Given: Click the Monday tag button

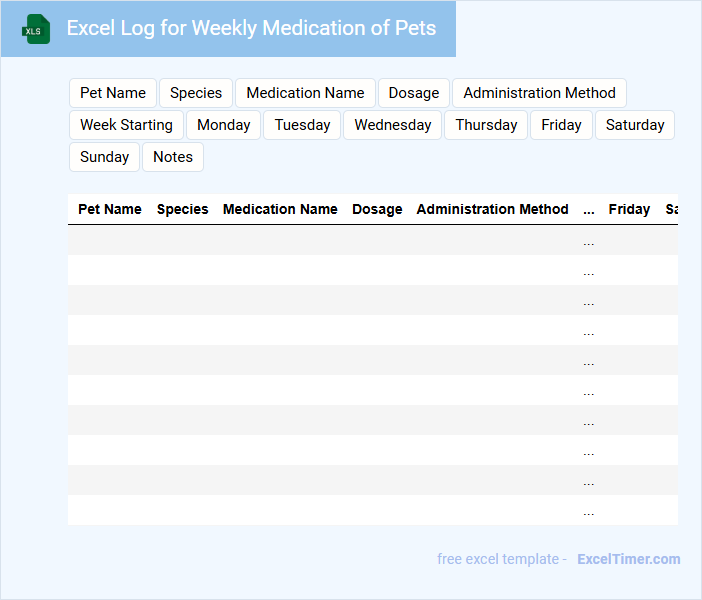Looking at the screenshot, I should click(x=224, y=125).
